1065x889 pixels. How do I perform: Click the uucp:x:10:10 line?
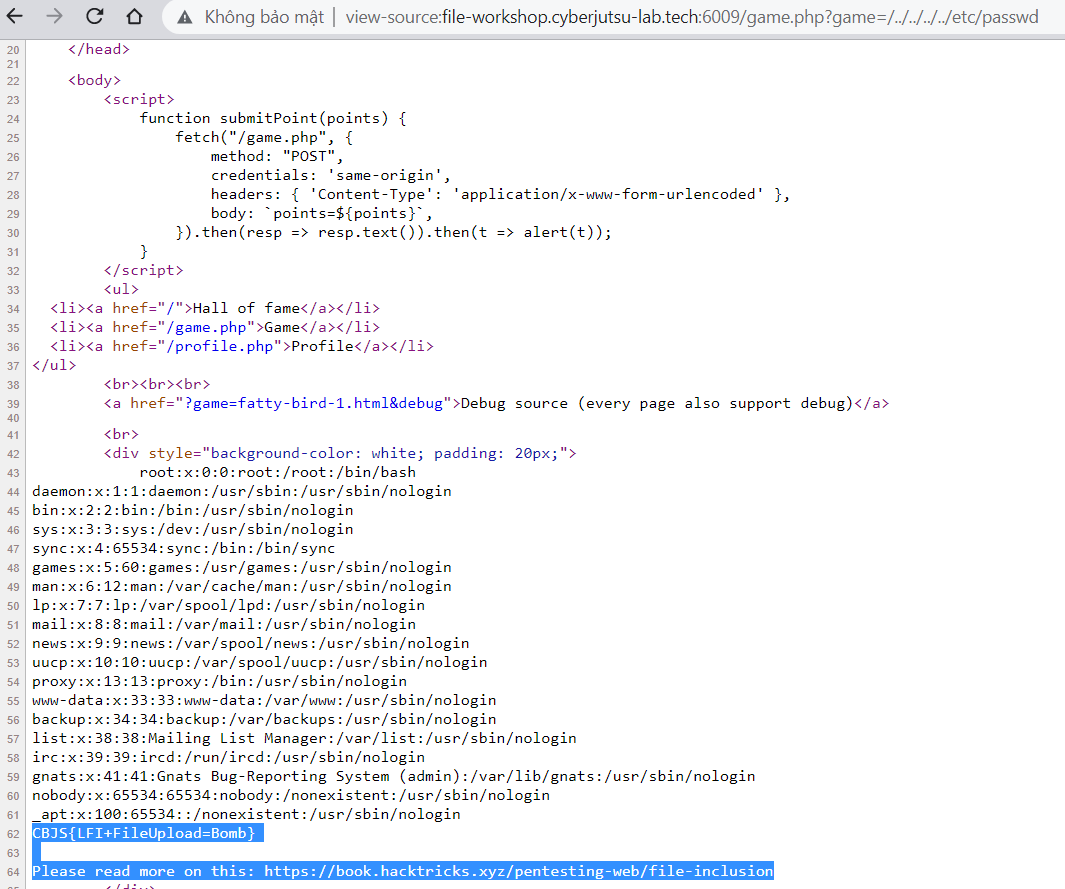259,662
